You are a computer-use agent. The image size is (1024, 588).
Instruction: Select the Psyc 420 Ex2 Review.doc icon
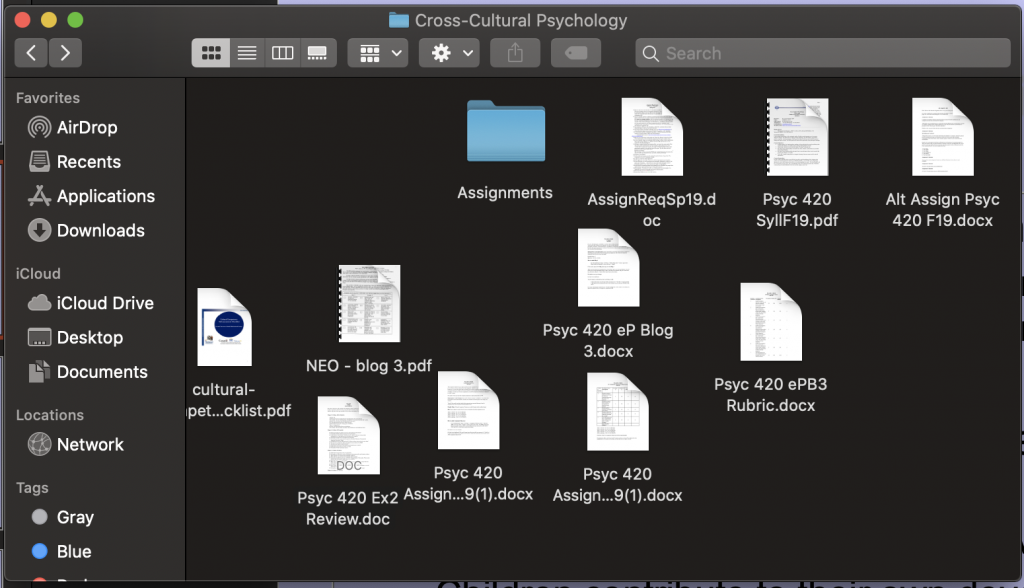pos(348,435)
